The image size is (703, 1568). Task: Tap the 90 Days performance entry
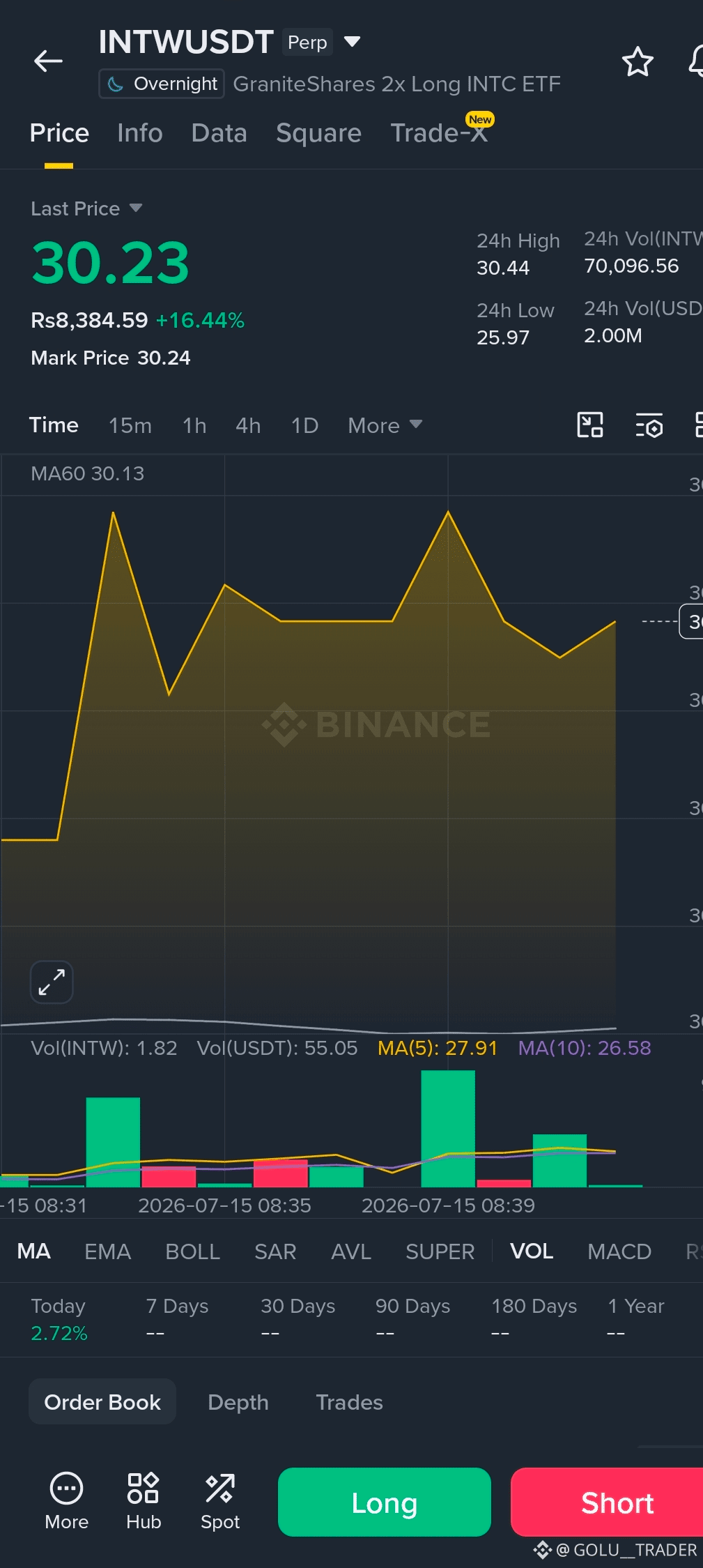413,1318
